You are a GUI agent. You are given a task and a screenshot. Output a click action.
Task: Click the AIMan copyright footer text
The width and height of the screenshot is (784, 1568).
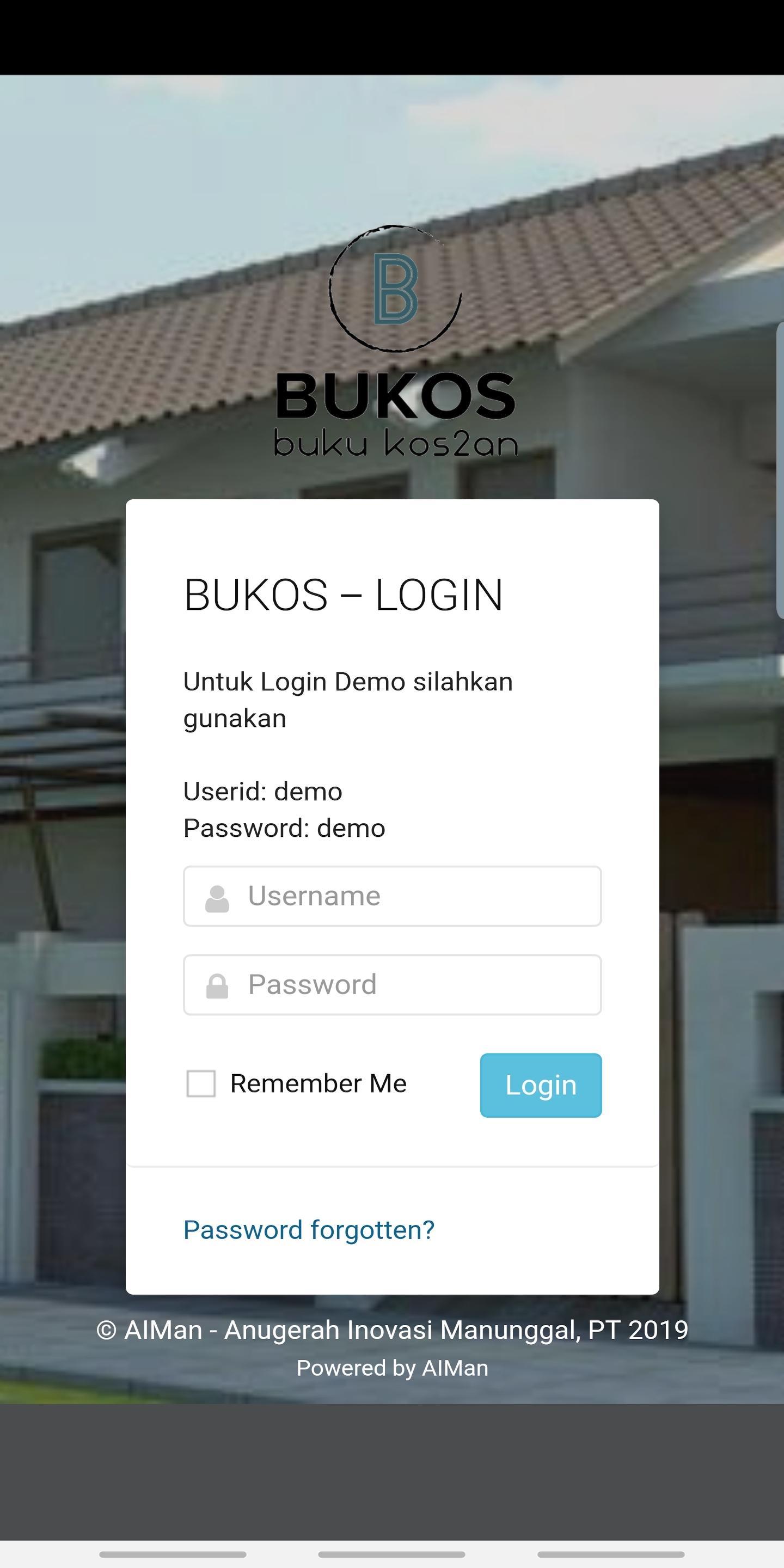coord(392,1330)
